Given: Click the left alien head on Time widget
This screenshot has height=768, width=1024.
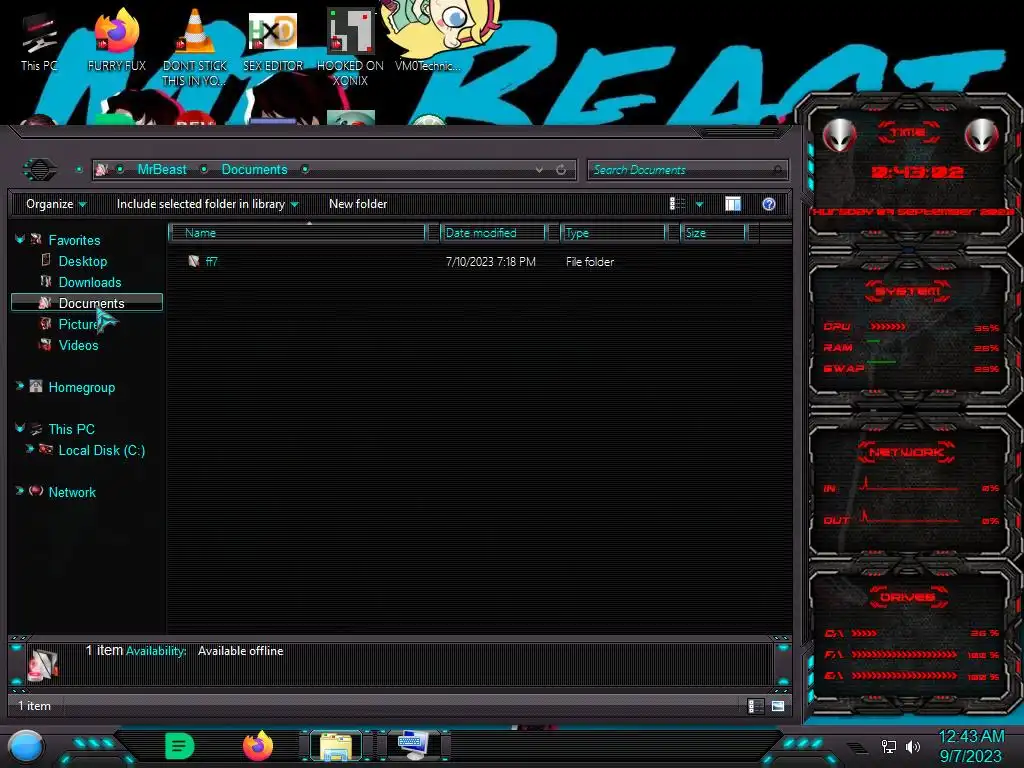Looking at the screenshot, I should click(839, 136).
